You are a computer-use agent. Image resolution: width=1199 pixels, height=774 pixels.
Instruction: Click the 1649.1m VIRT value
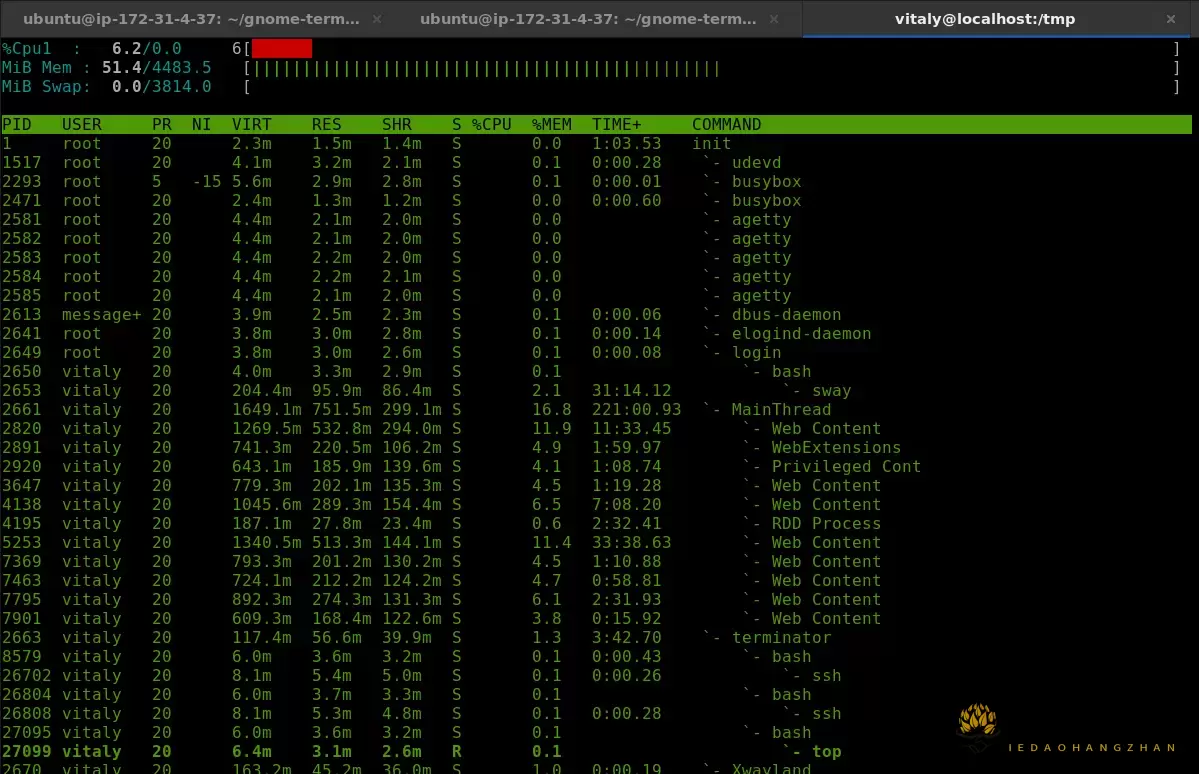(267, 410)
